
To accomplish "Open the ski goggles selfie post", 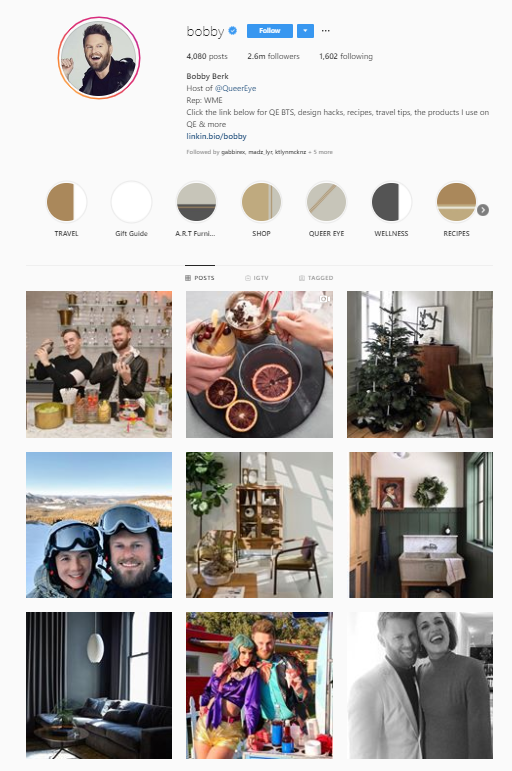I will tap(99, 525).
